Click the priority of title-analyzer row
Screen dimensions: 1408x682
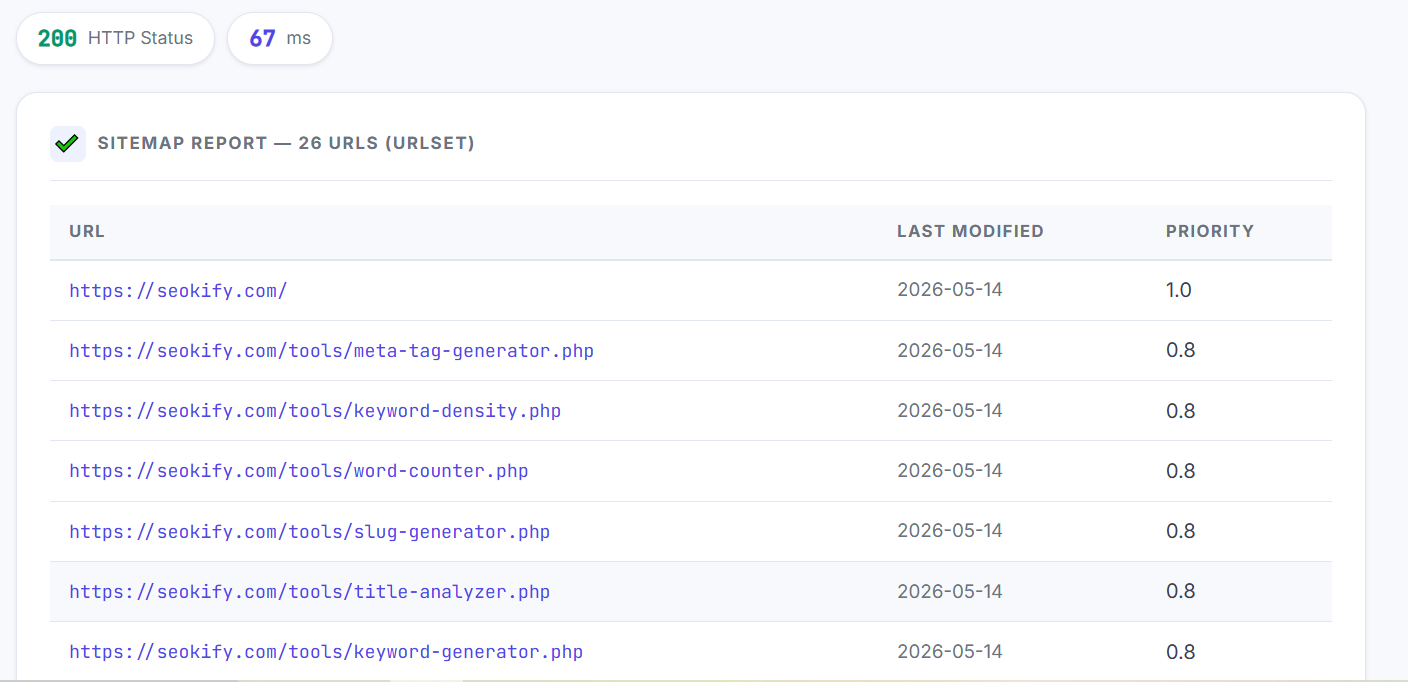[x=1181, y=592]
